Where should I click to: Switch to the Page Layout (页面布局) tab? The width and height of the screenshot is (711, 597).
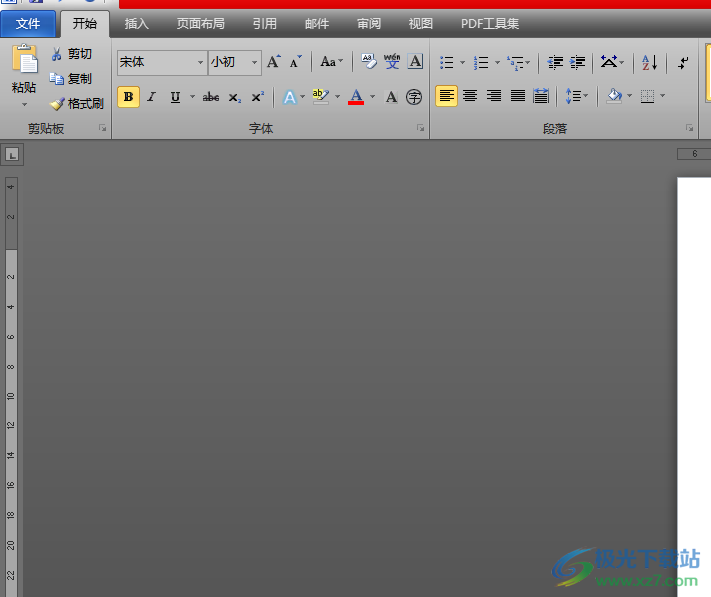[x=201, y=24]
